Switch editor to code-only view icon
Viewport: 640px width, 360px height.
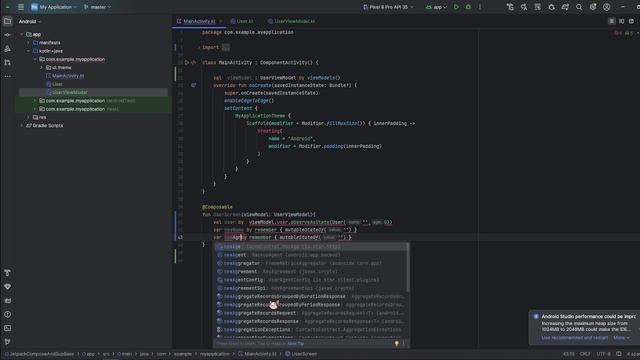point(611,21)
